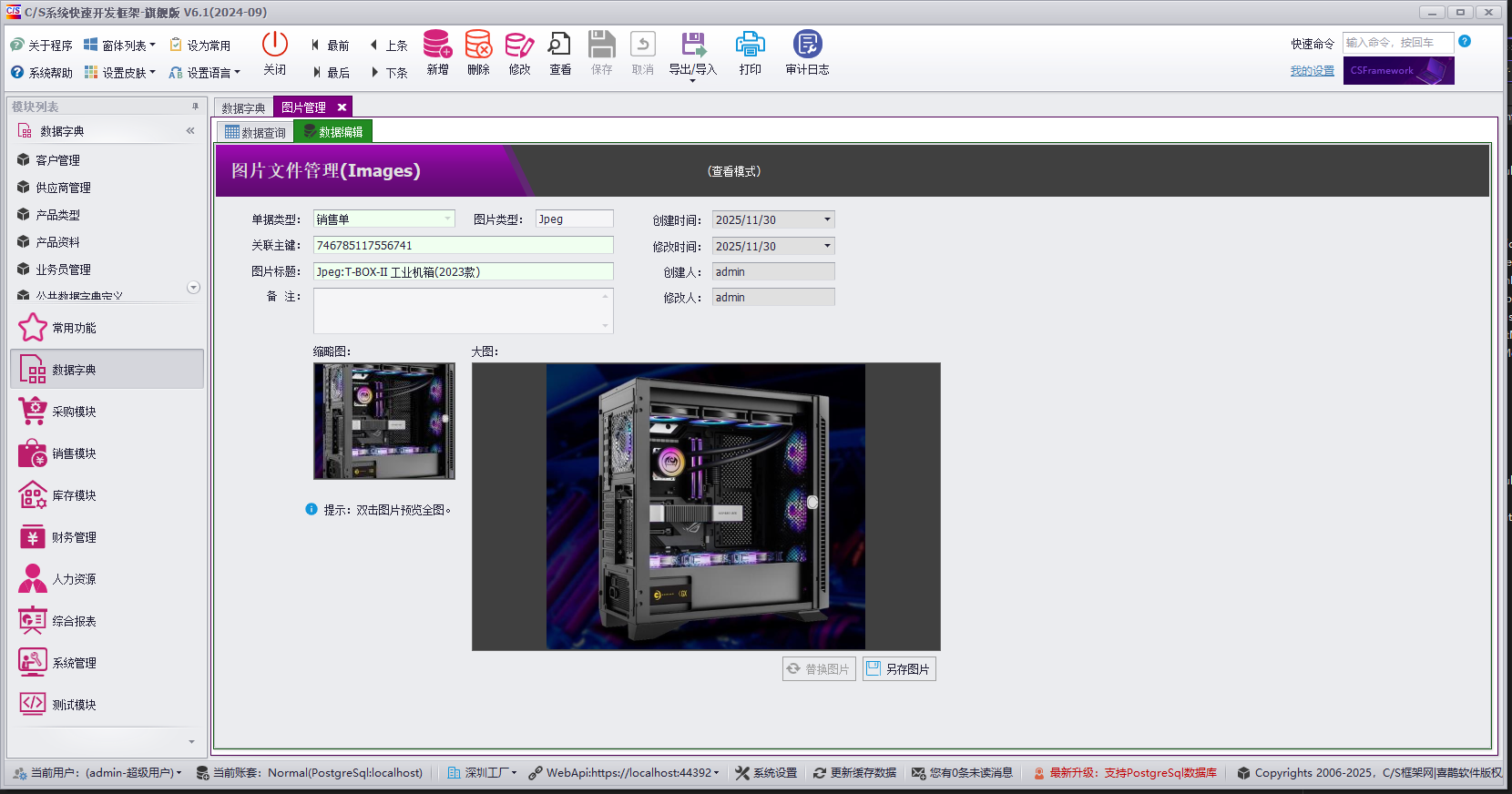This screenshot has width=1512, height=794.
Task: Expand the 单据类型 combo box
Action: (447, 219)
